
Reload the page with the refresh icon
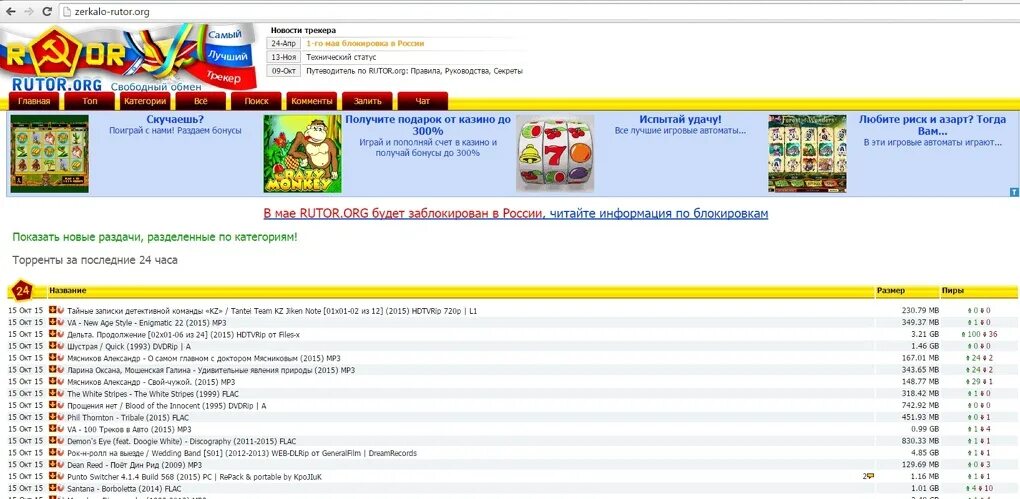[47, 12]
